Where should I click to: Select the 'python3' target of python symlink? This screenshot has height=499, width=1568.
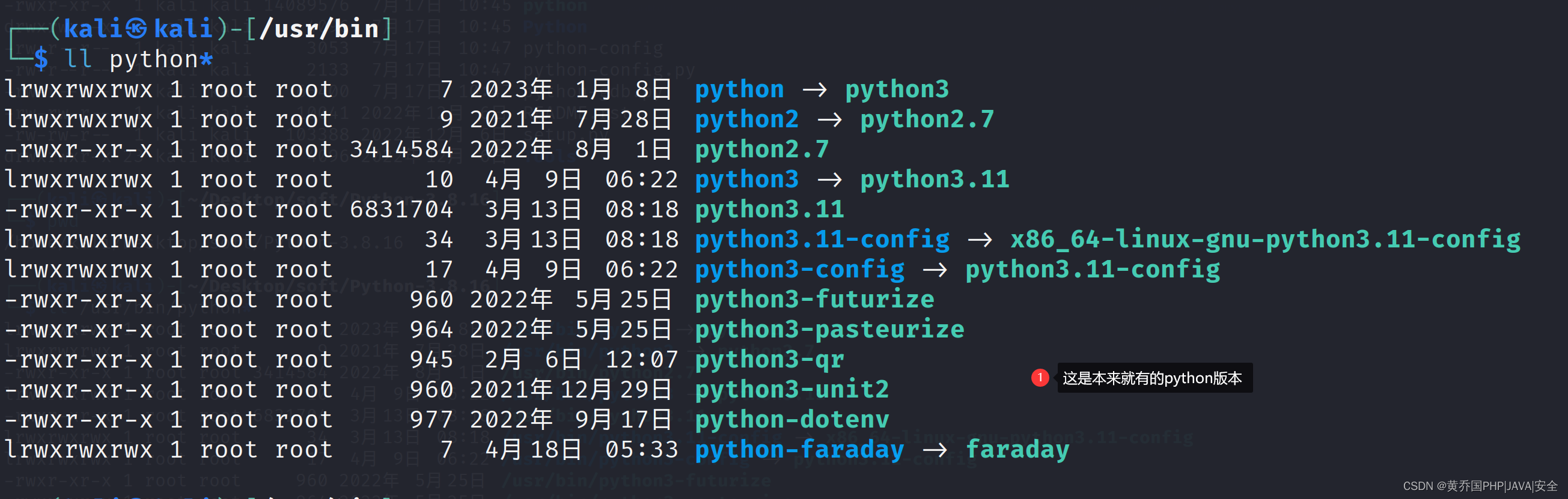point(897,90)
